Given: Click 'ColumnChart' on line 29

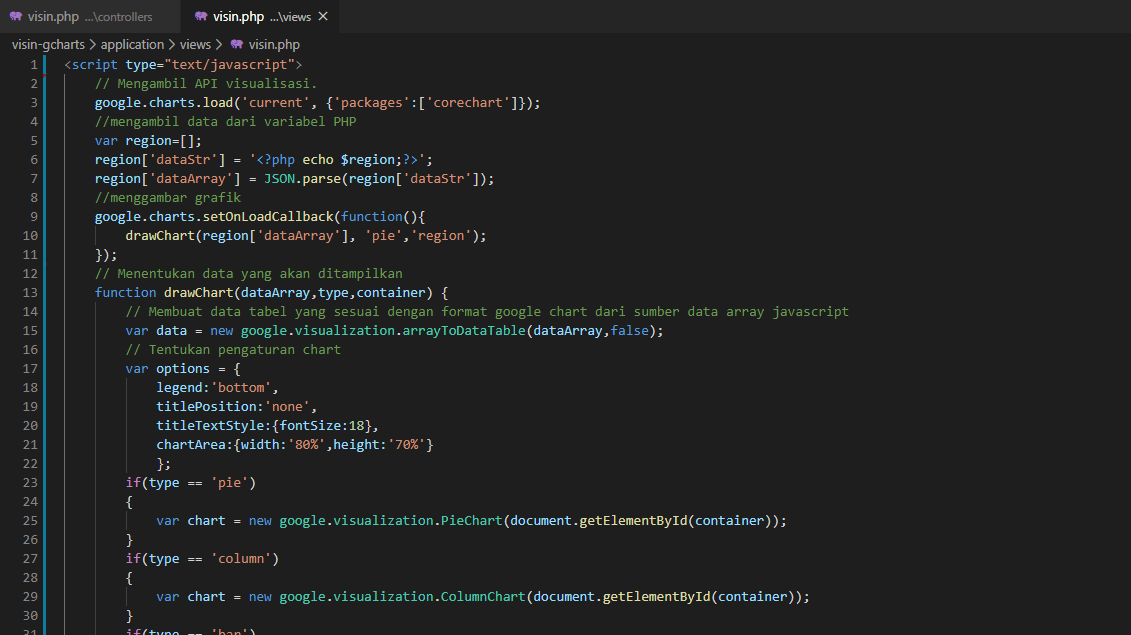Looking at the screenshot, I should point(483,597).
